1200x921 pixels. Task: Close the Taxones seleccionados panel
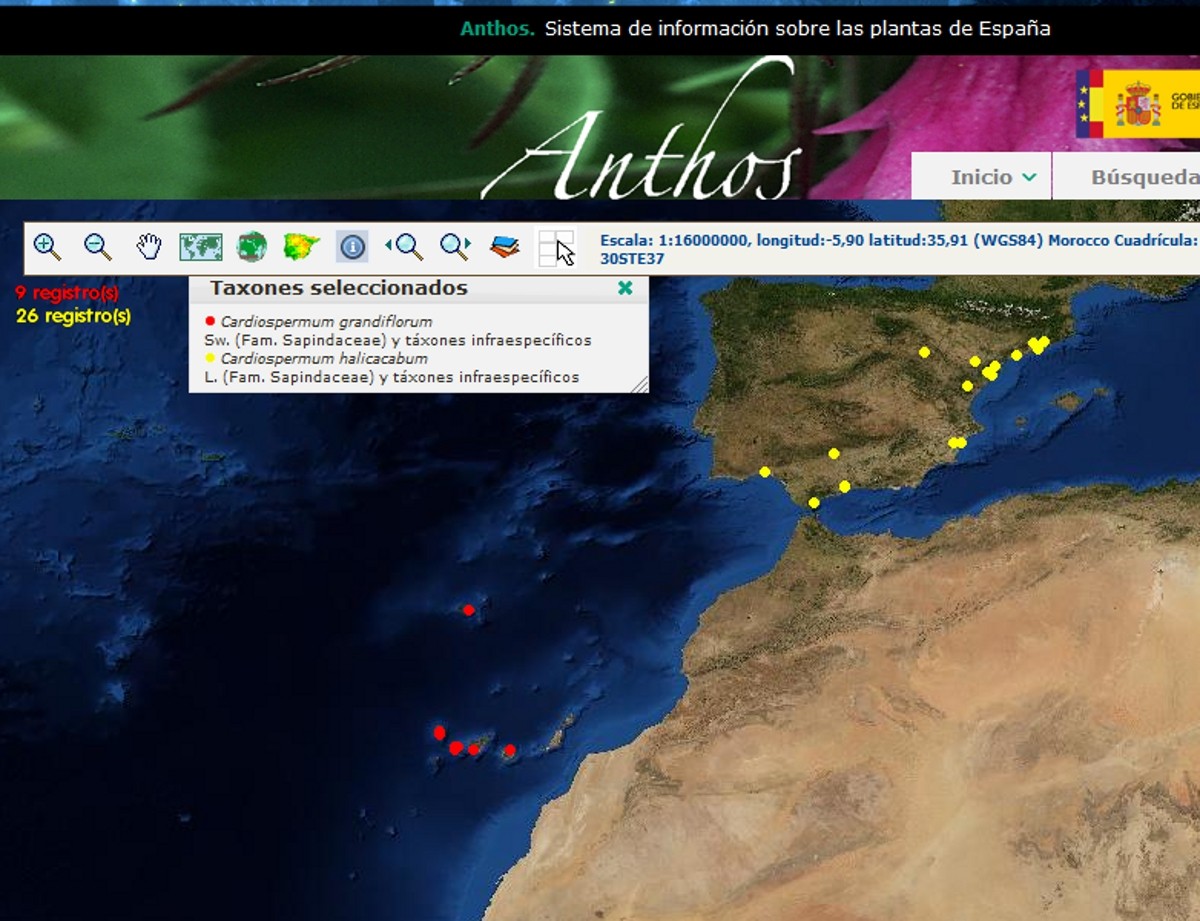(625, 288)
